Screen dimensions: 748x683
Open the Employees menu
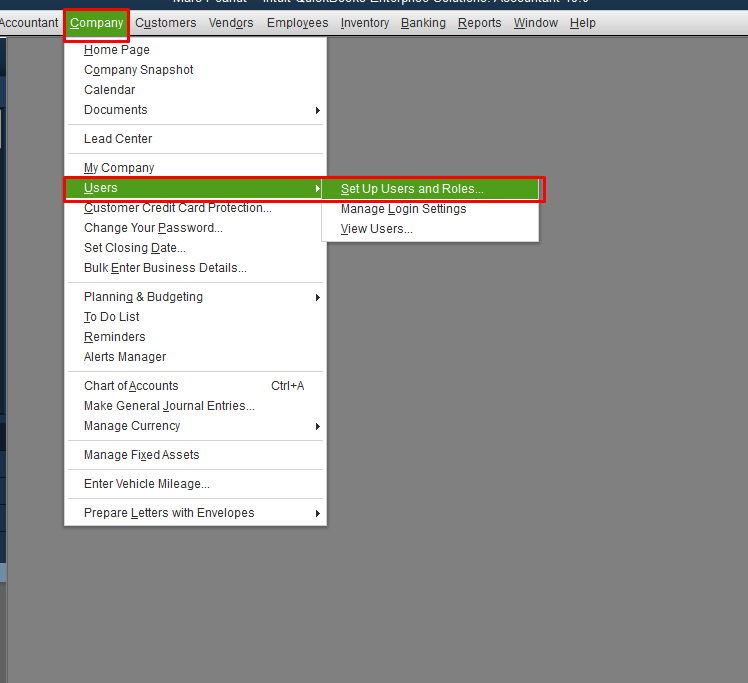coord(297,23)
